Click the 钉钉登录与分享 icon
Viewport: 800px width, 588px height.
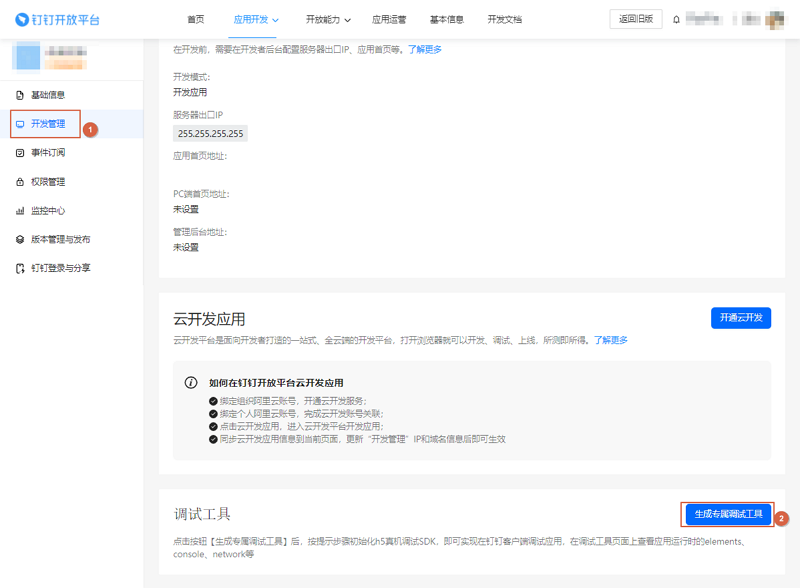20,268
